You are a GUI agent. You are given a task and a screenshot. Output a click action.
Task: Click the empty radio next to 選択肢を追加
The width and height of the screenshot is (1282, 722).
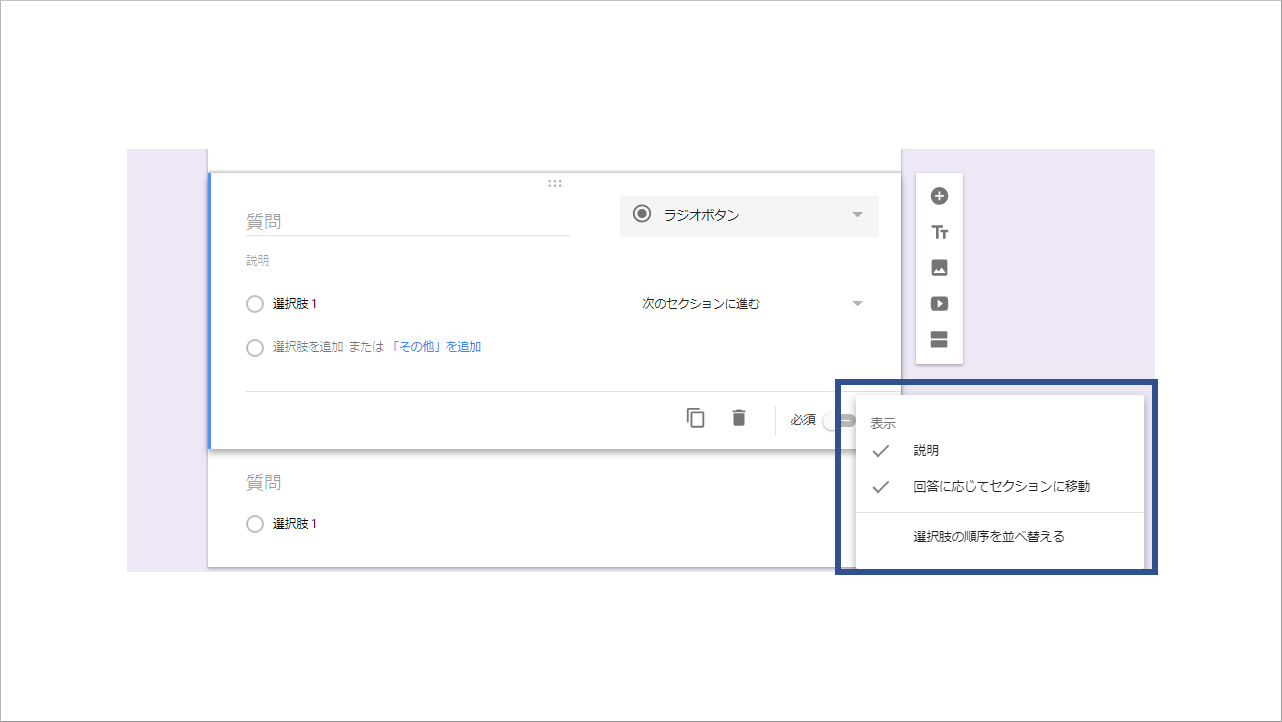(255, 347)
